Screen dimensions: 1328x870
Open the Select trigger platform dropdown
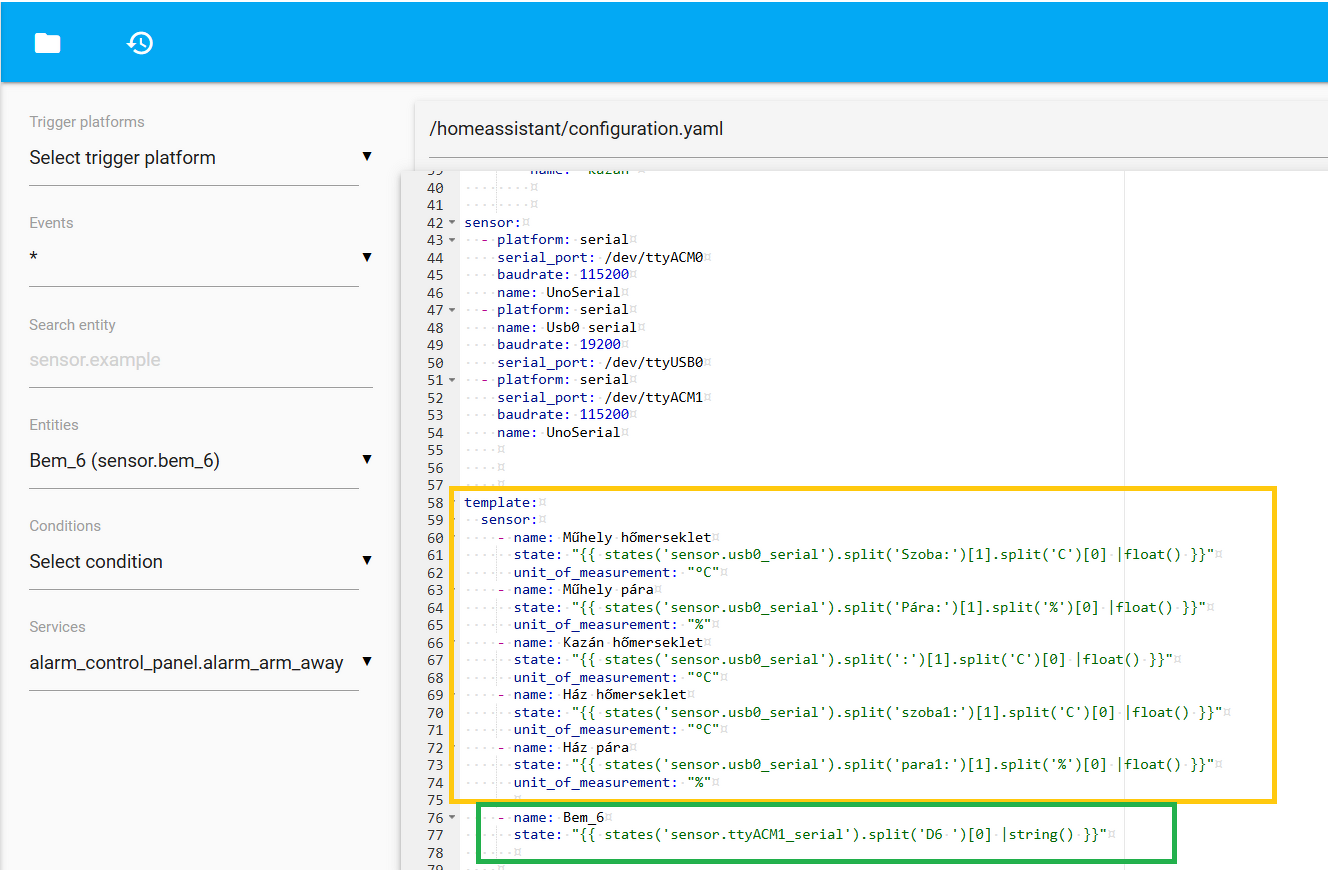(201, 158)
